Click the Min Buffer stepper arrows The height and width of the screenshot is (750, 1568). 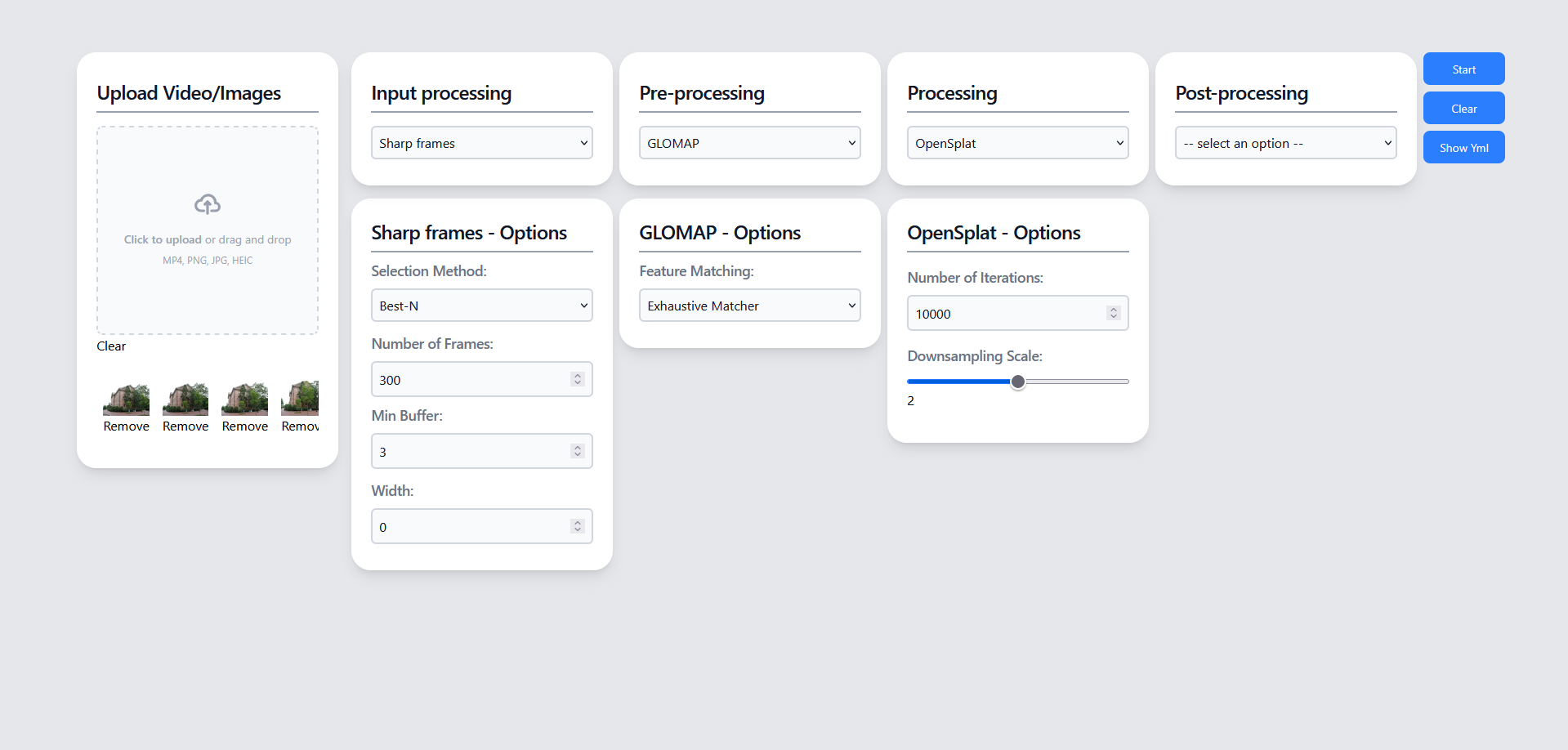click(578, 451)
